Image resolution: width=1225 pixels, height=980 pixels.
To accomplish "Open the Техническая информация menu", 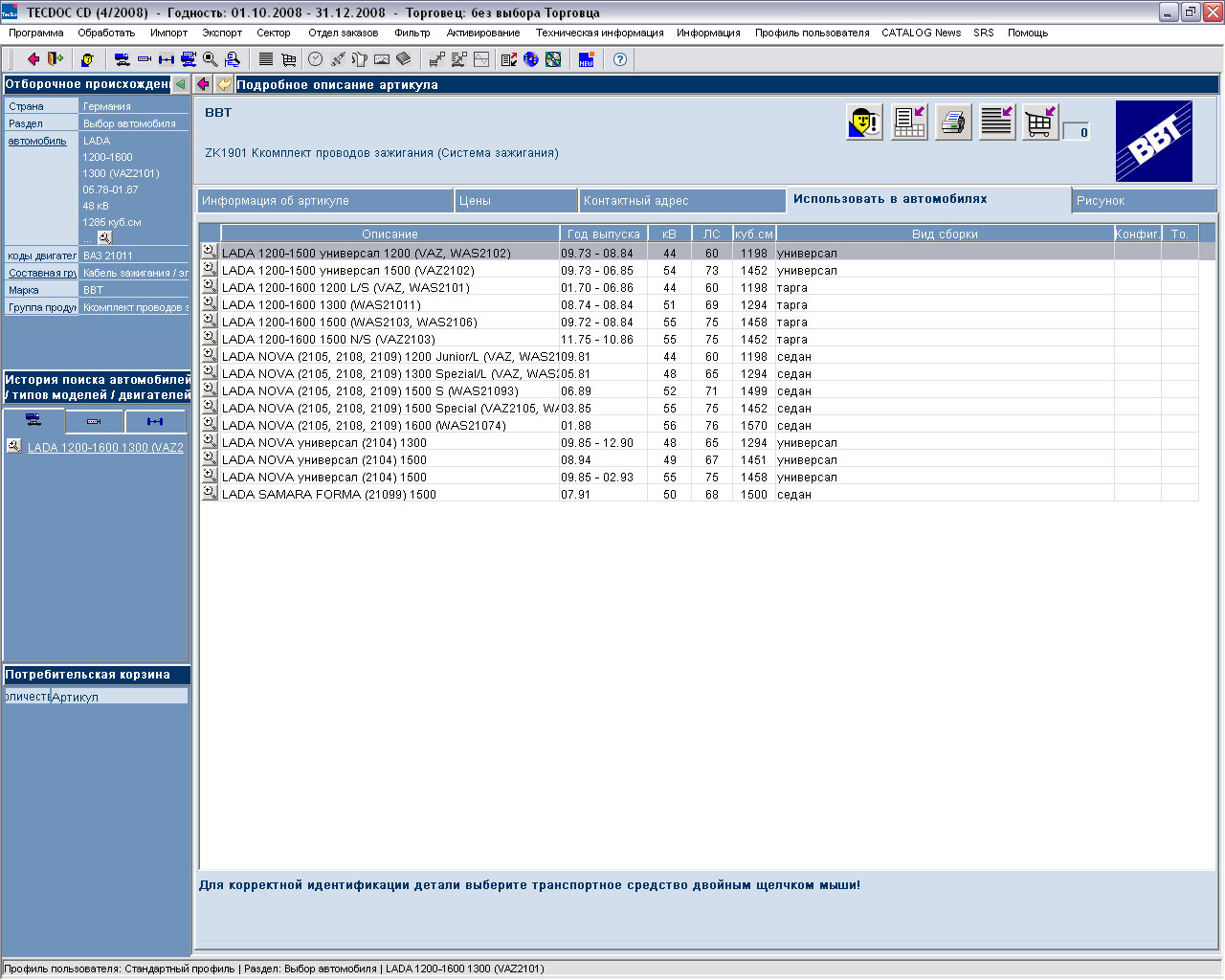I will coord(600,33).
